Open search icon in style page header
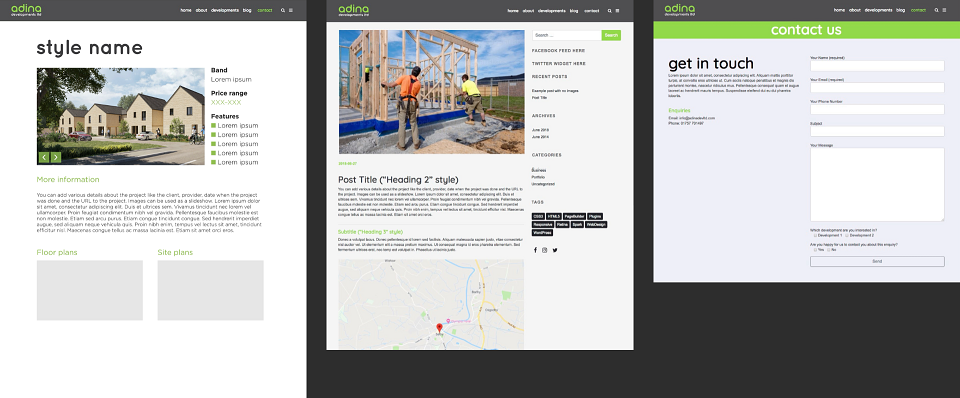 283,10
